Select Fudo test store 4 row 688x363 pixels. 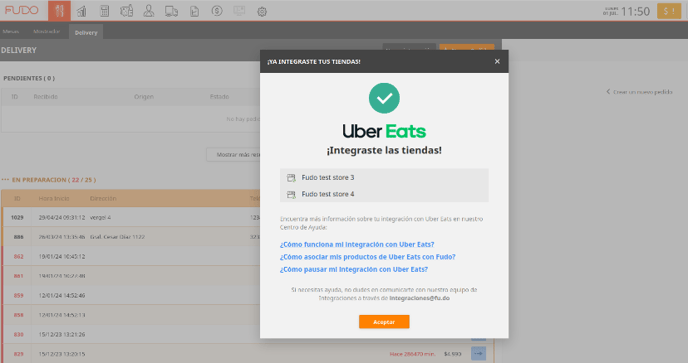[x=384, y=194]
